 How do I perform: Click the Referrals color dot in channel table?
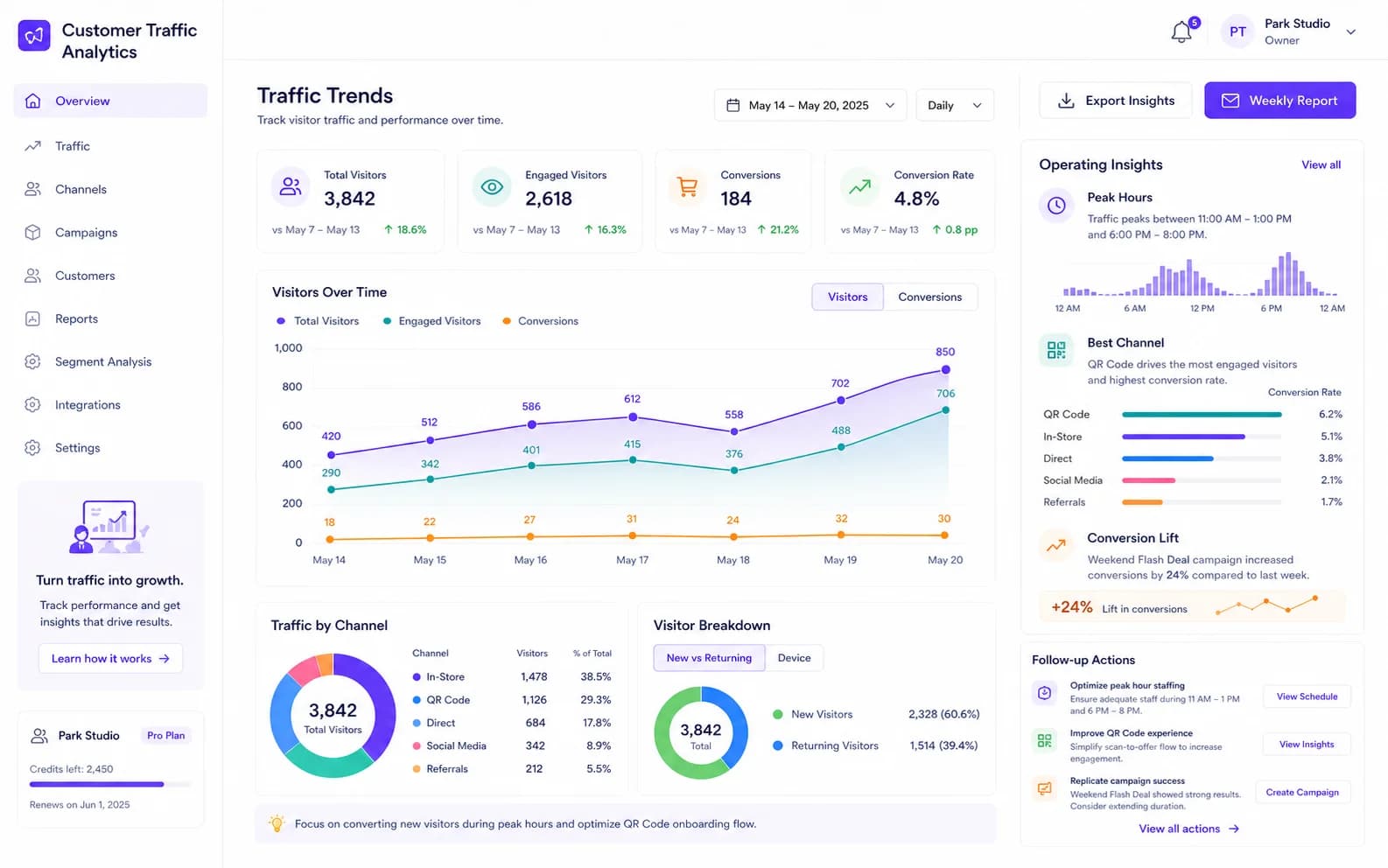click(x=417, y=769)
